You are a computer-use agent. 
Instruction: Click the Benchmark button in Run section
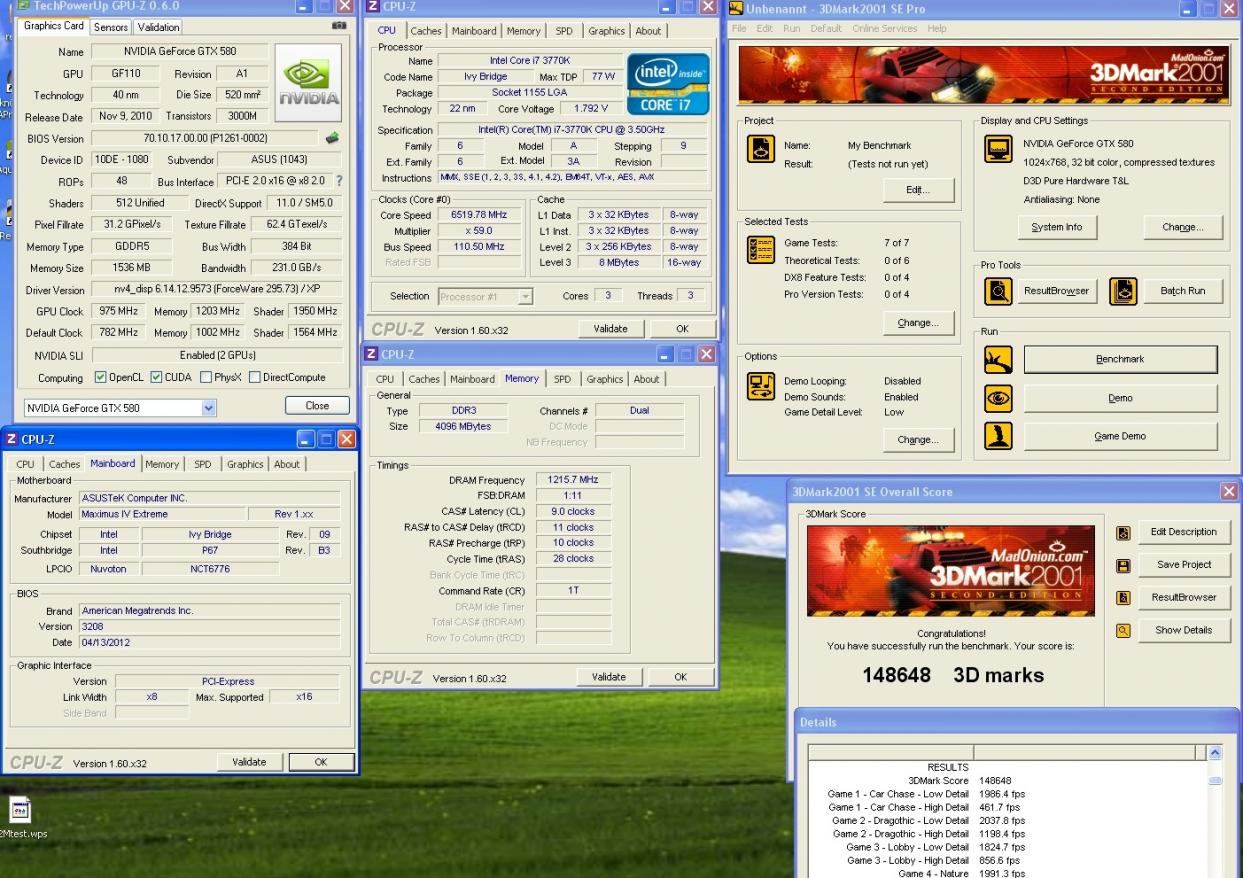(1120, 359)
